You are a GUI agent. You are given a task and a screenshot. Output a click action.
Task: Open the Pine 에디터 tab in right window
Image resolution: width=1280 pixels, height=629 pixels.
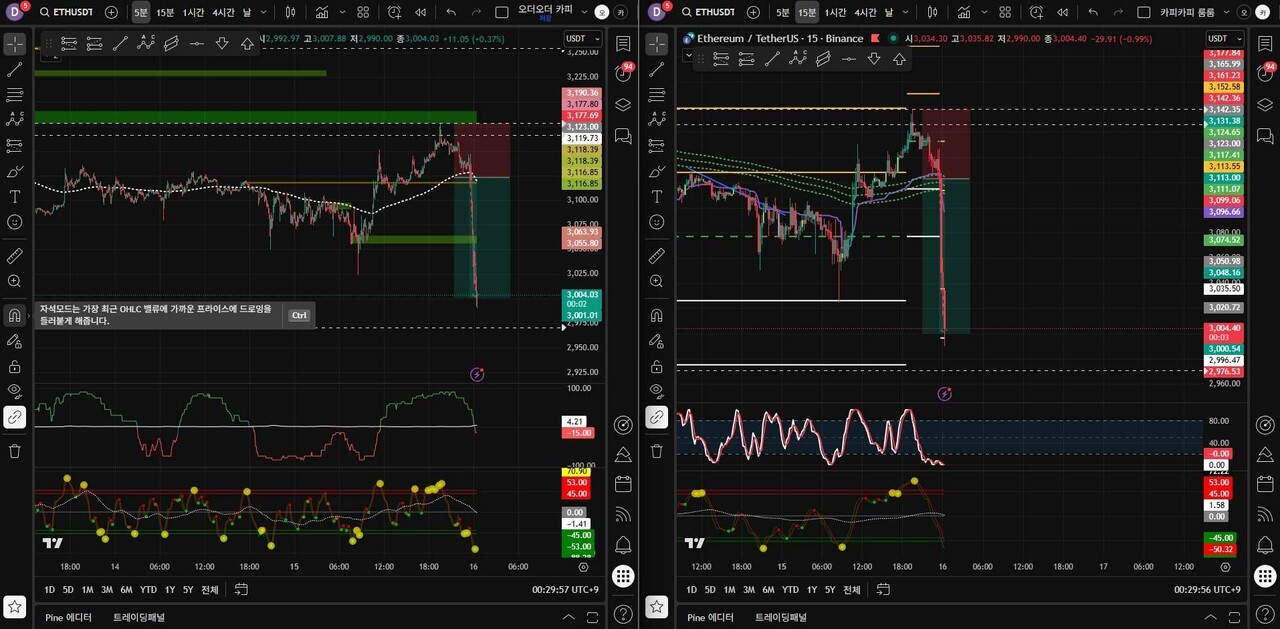710,617
